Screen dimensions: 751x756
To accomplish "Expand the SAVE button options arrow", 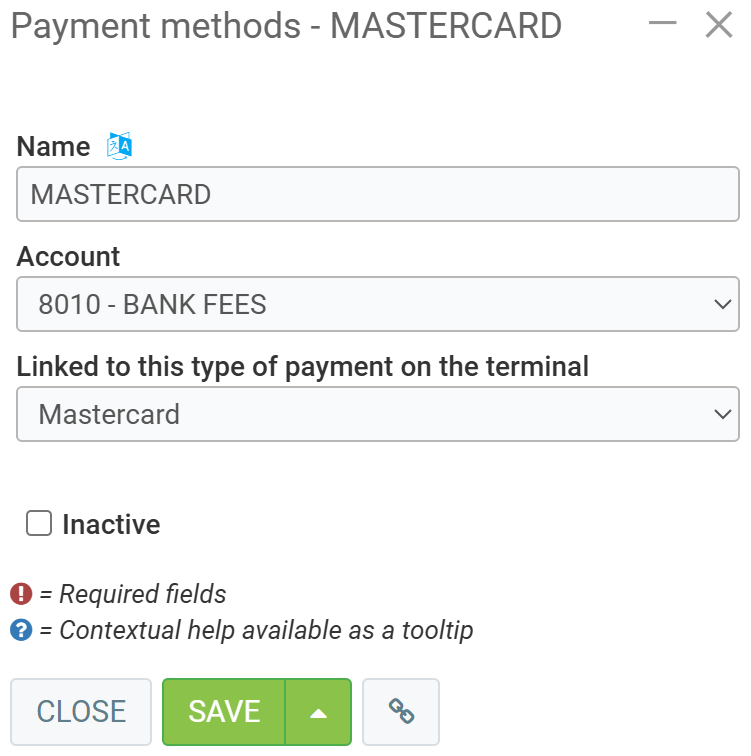I will coord(318,712).
